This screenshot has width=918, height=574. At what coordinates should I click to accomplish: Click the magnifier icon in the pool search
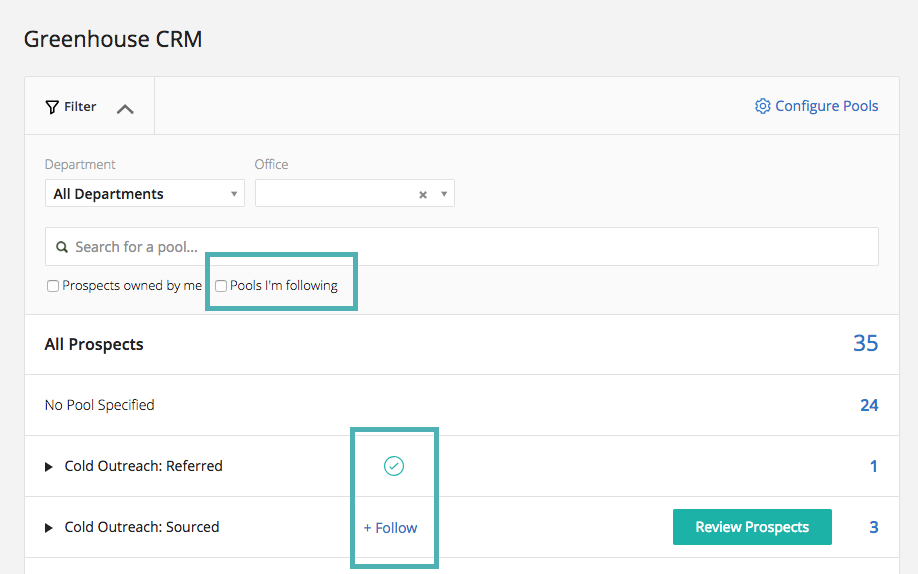(61, 247)
